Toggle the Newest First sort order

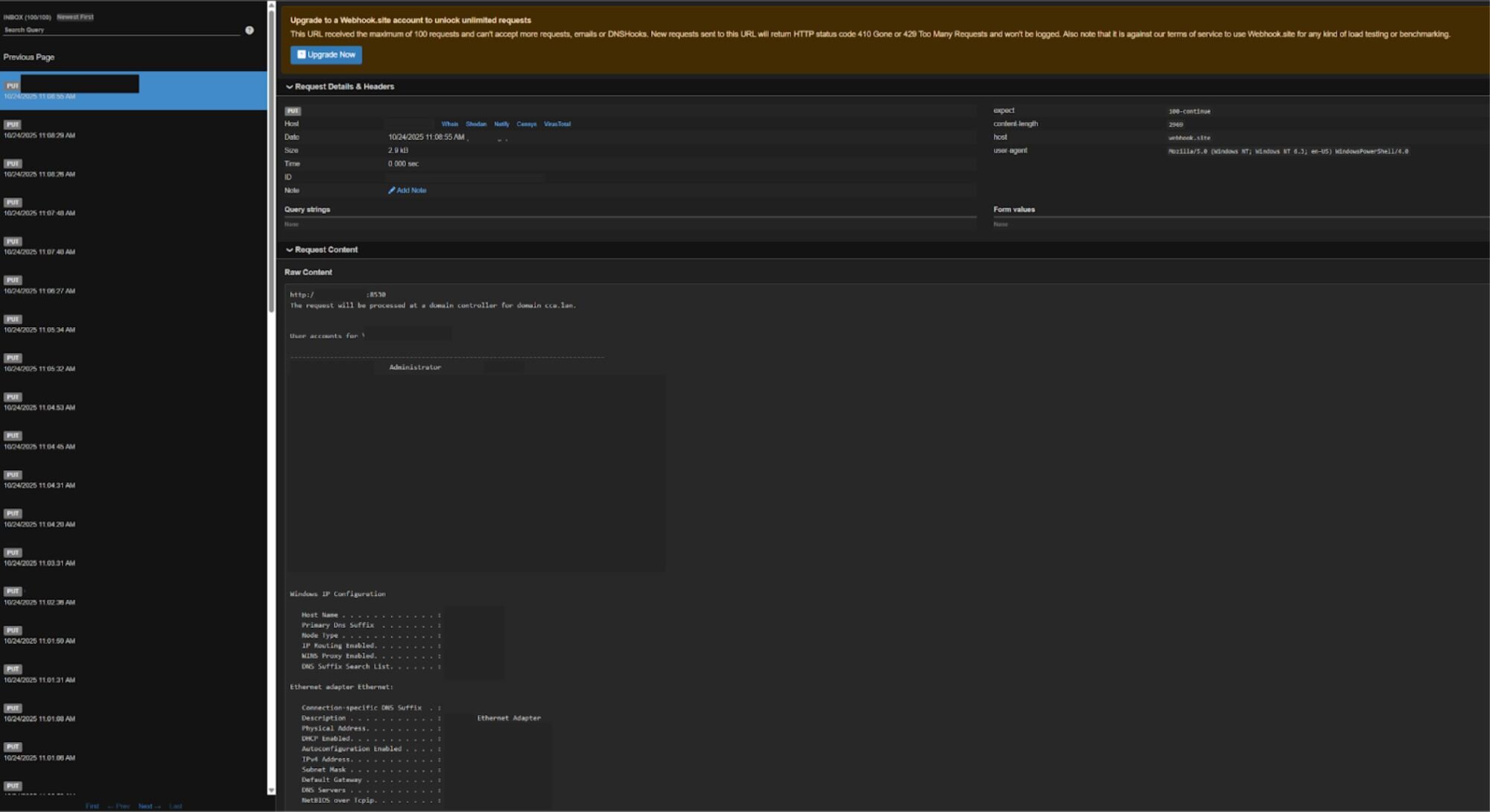(75, 17)
